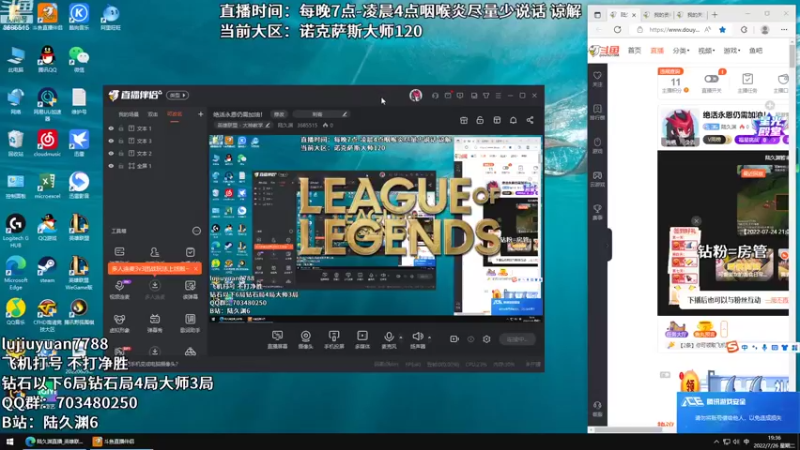Open WeChat desktop icon
800x450 pixels.
pos(79,60)
